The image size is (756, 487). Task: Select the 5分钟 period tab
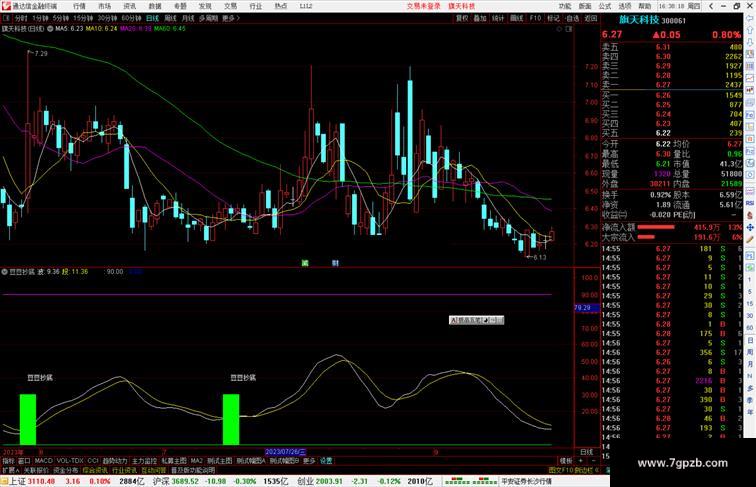pyautogui.click(x=61, y=18)
